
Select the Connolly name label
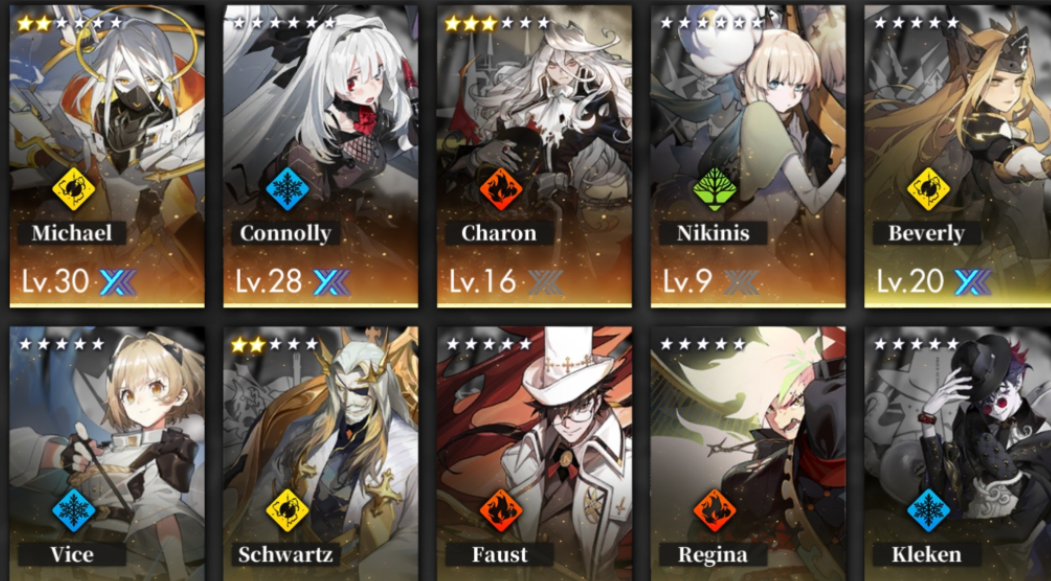point(286,233)
